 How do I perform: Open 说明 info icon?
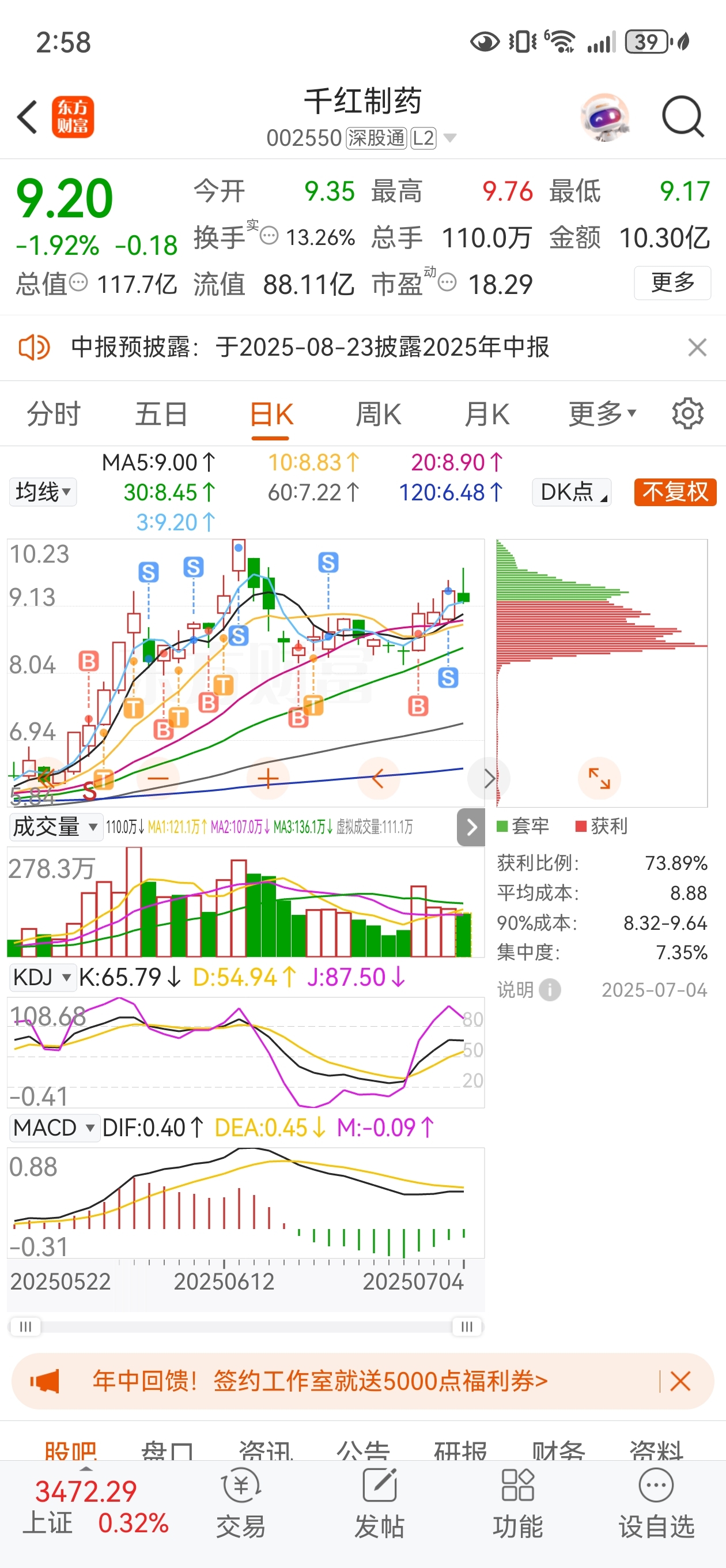[x=550, y=990]
